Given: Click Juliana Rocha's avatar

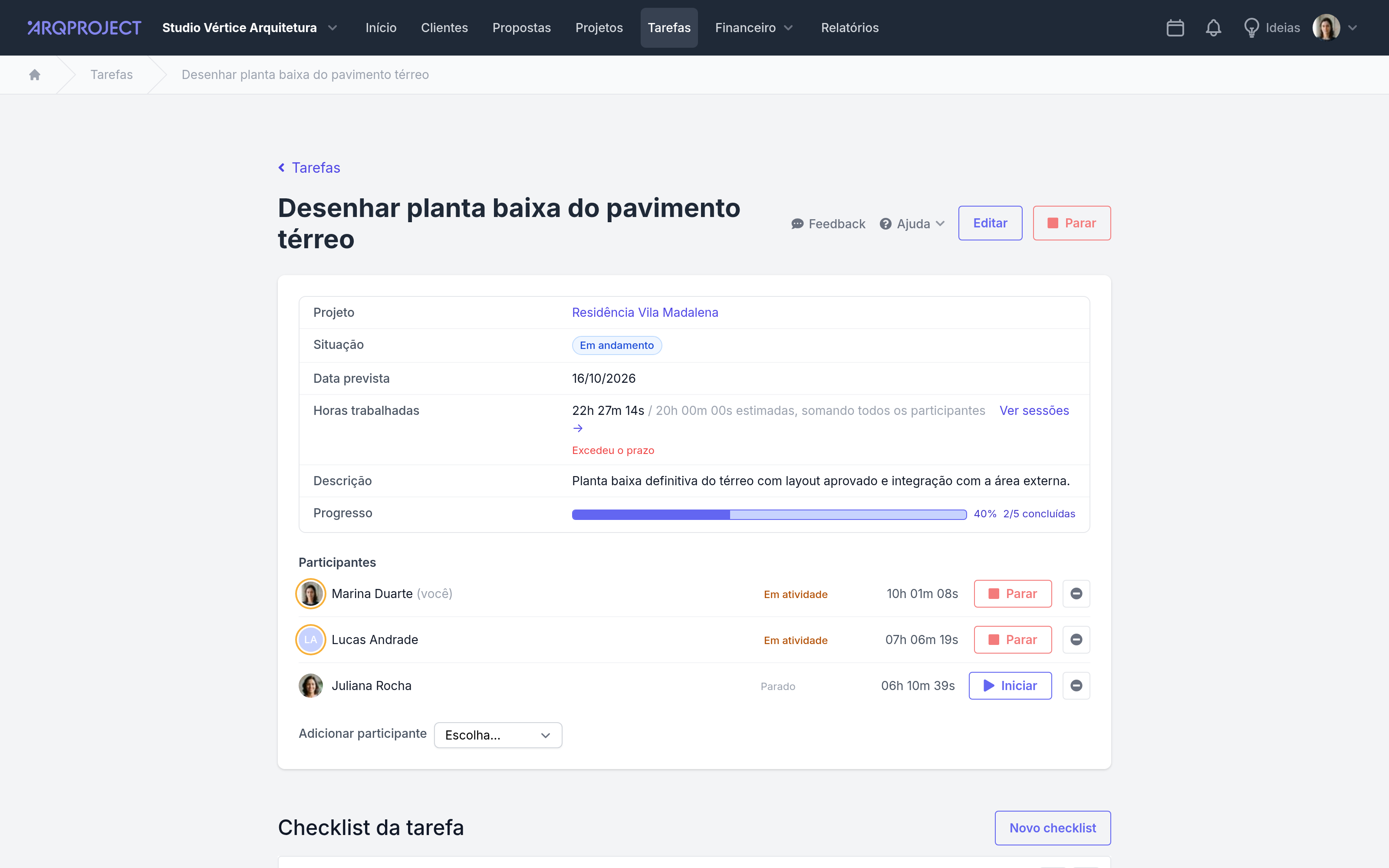Looking at the screenshot, I should (310, 685).
